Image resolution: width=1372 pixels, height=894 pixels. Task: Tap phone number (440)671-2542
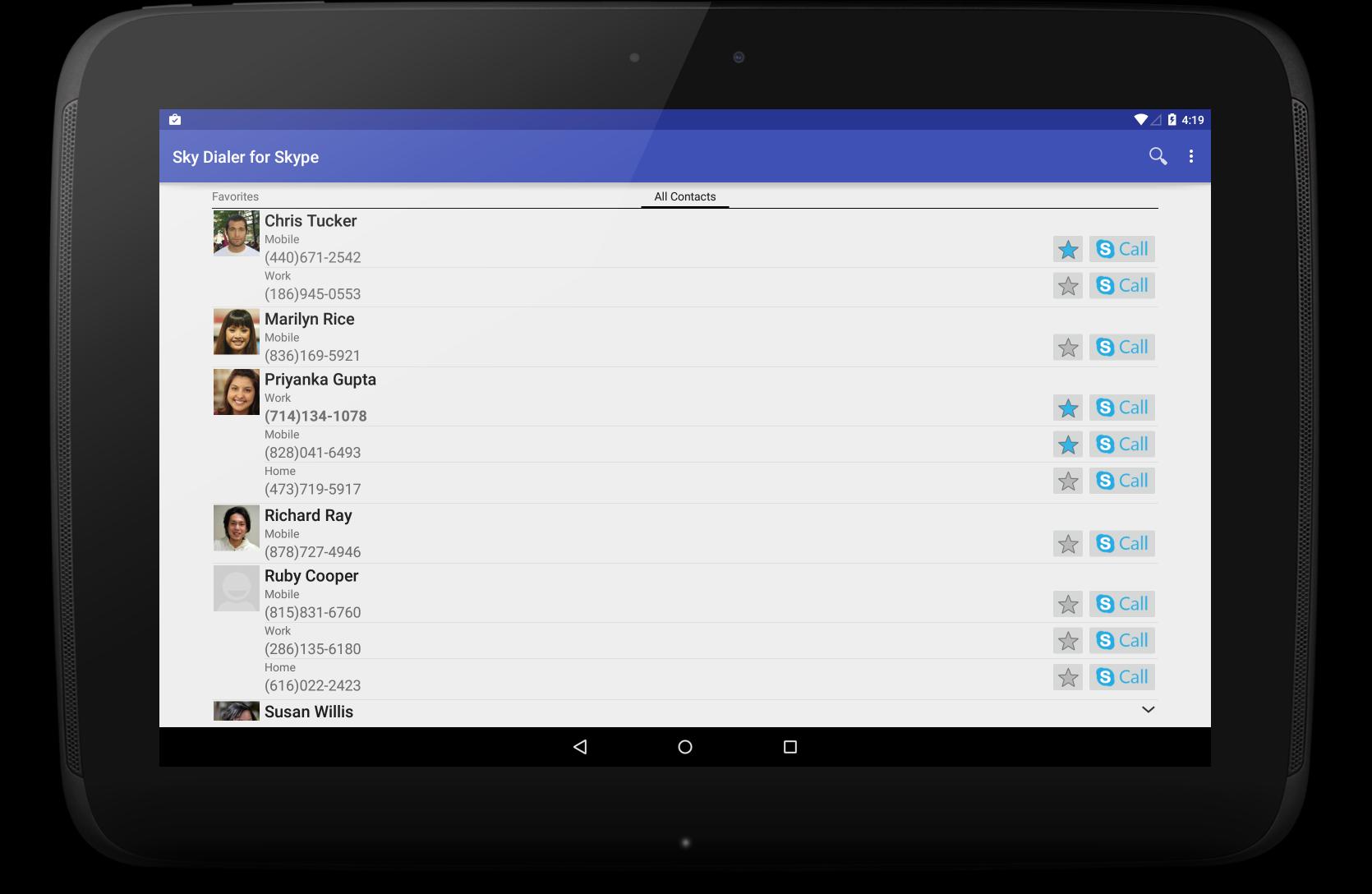pos(313,258)
